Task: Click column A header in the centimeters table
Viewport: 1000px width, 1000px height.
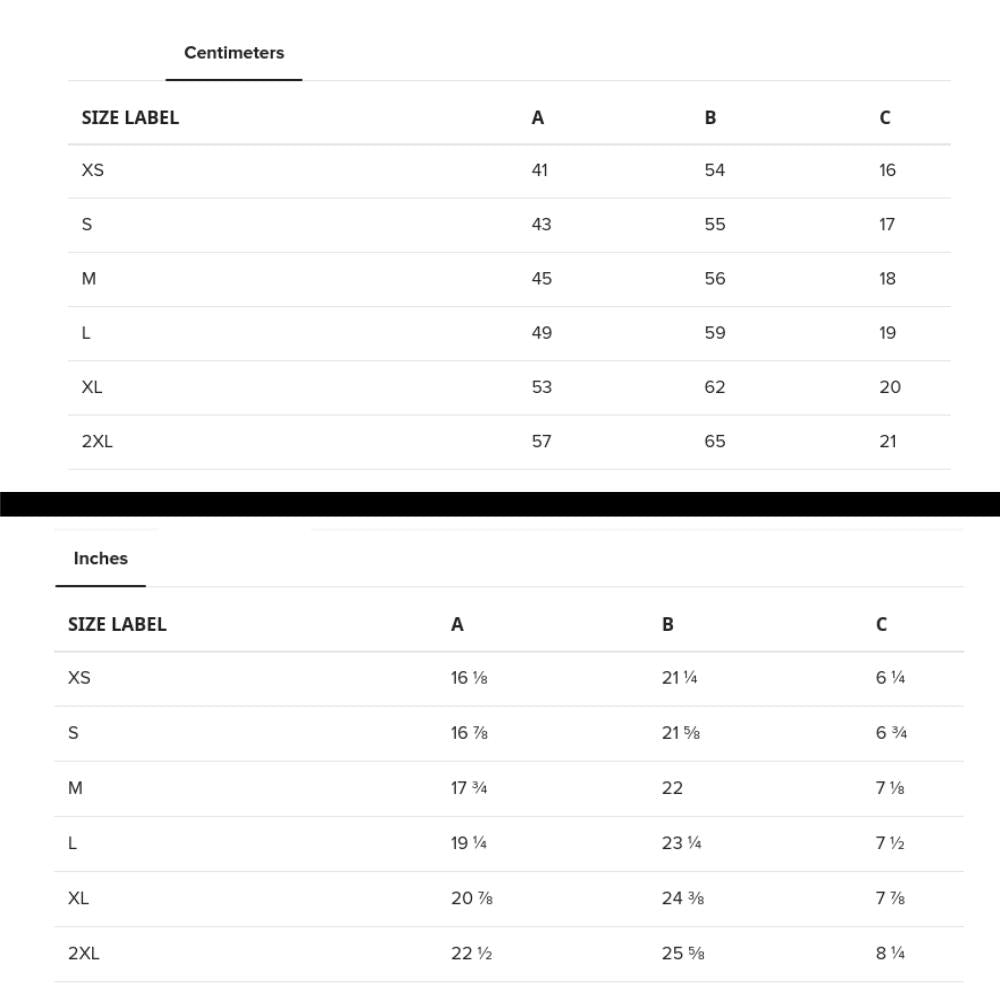Action: point(538,118)
